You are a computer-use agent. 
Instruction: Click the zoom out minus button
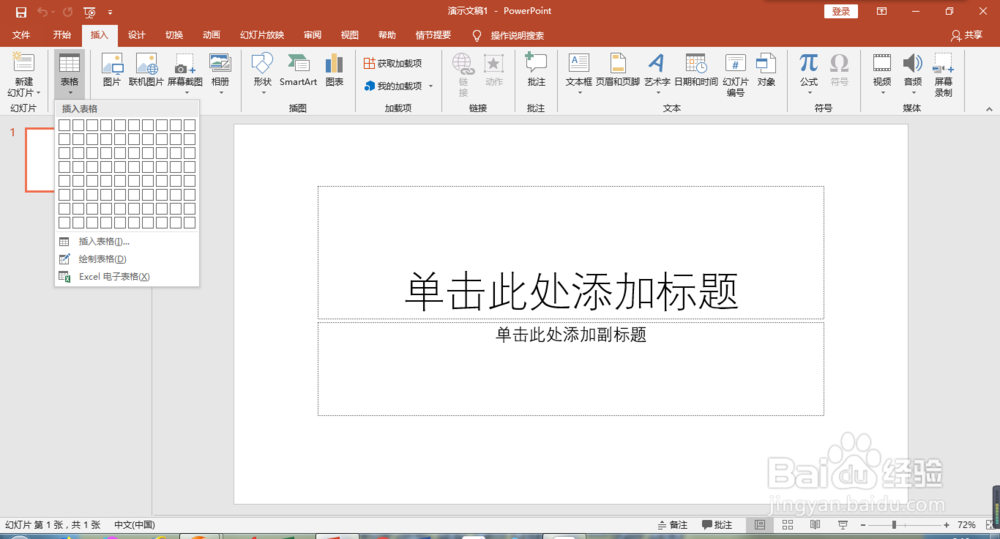[863, 525]
